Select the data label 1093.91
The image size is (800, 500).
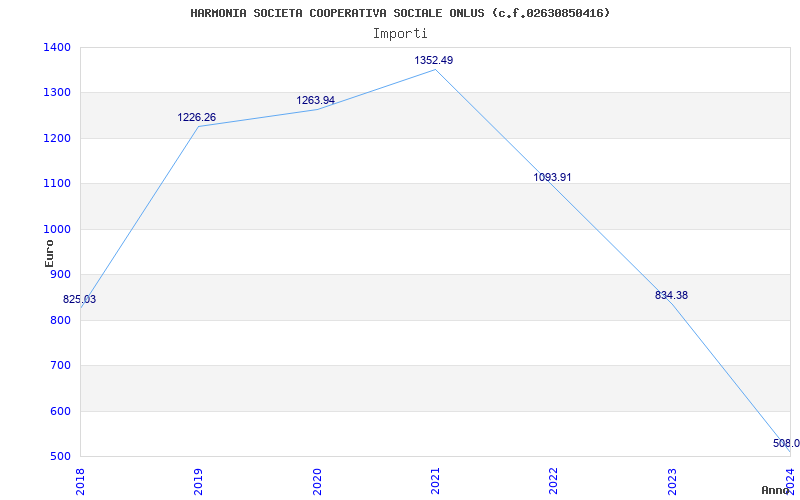tap(553, 178)
